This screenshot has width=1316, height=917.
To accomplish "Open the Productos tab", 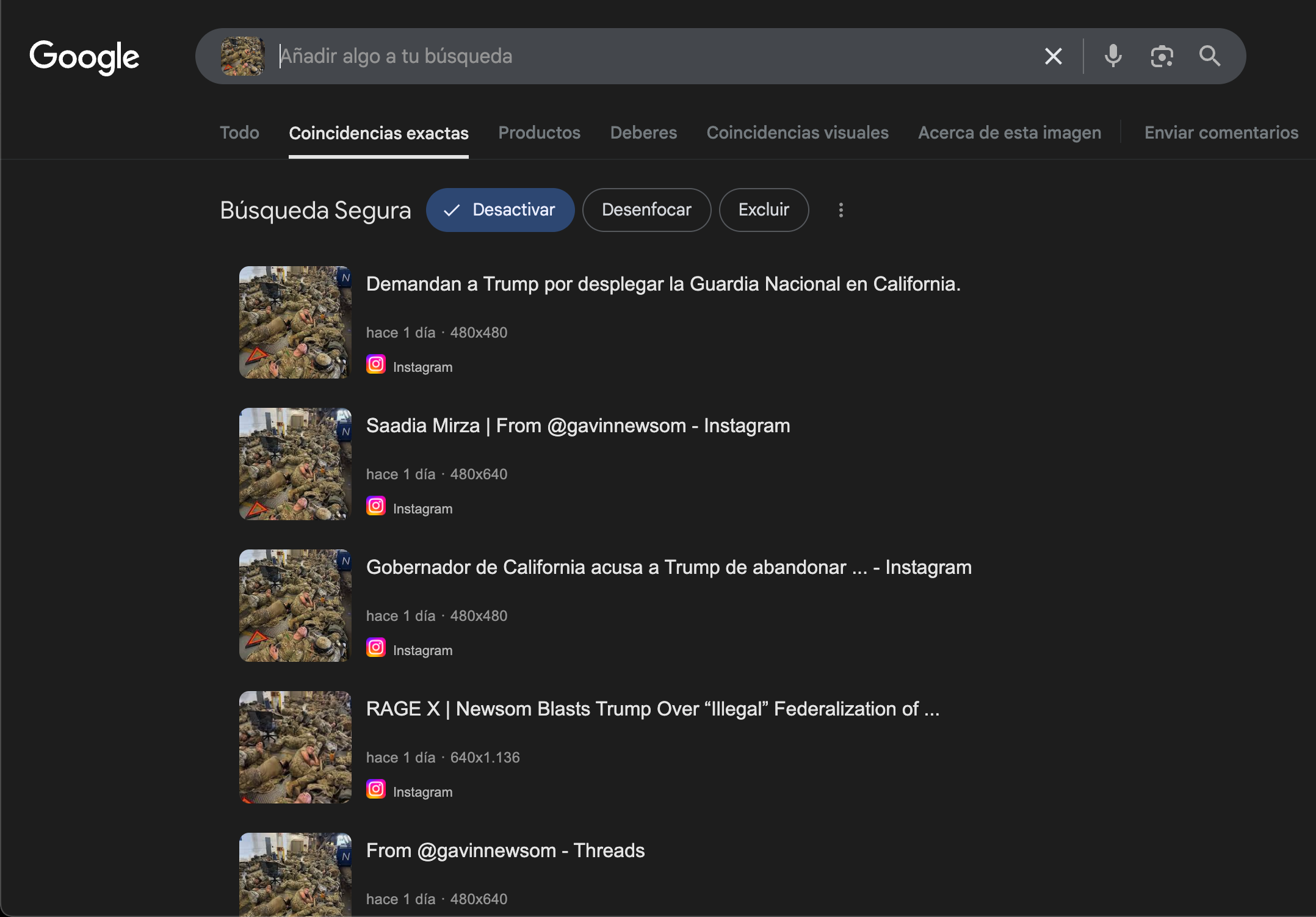I will pos(539,132).
